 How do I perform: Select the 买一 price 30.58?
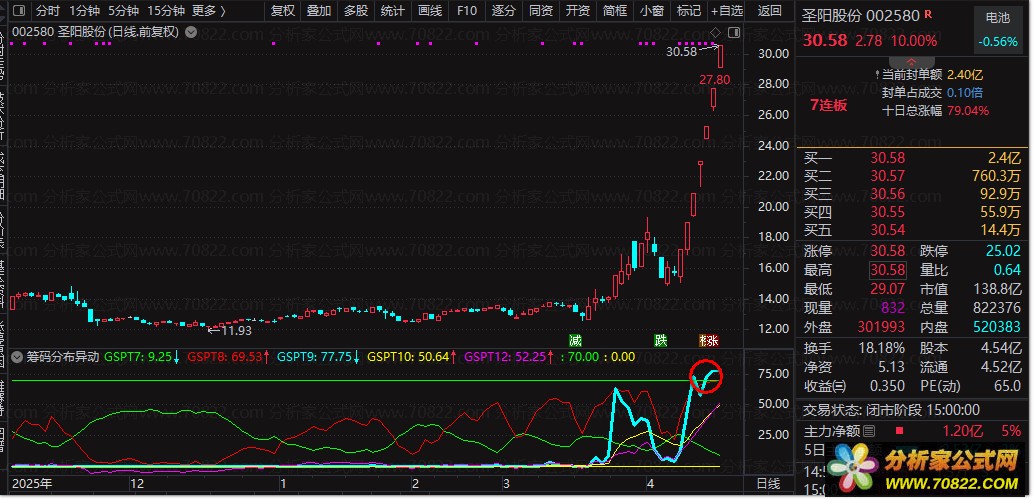coord(888,158)
